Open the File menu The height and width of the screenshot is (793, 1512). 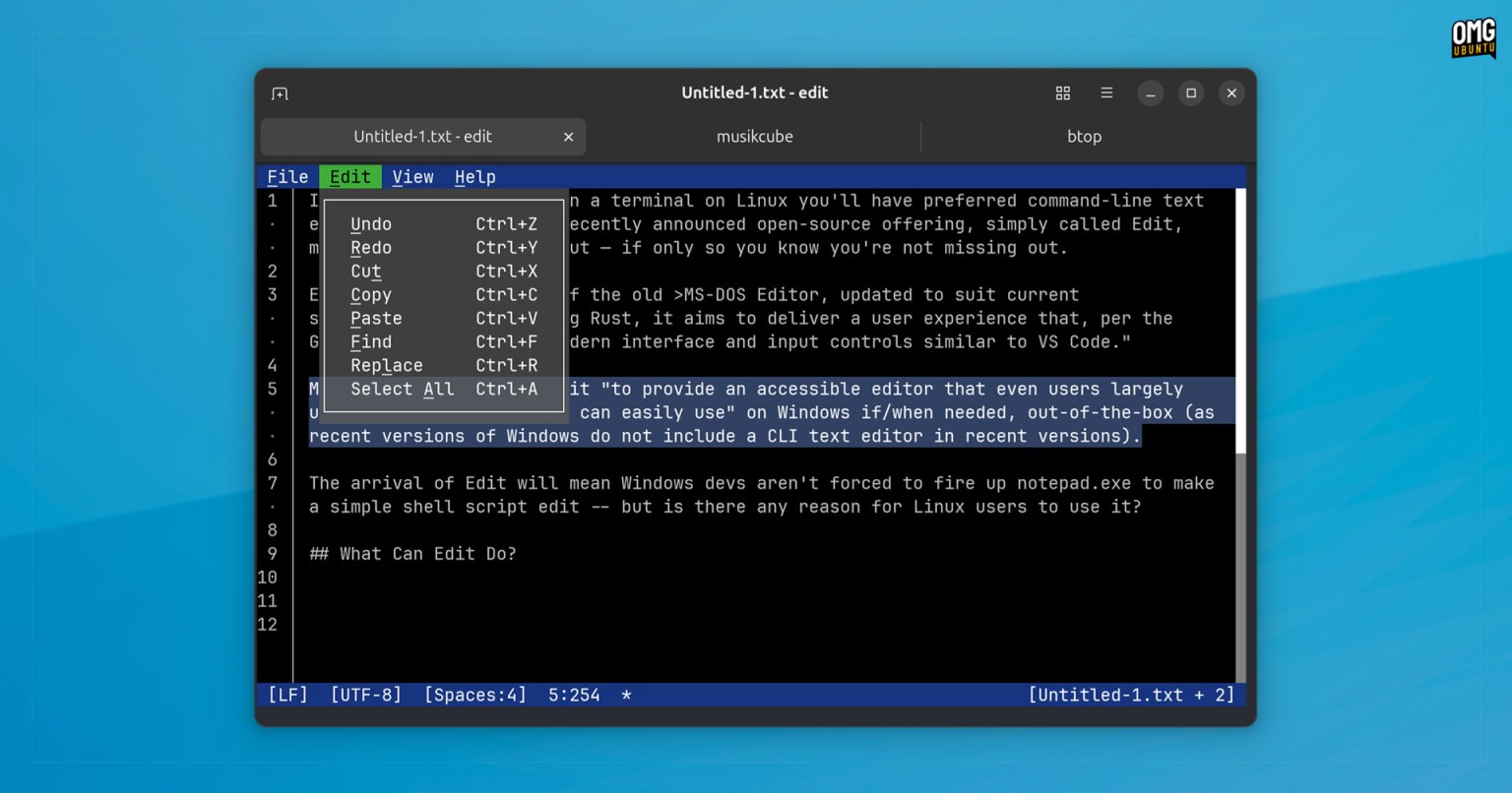287,177
